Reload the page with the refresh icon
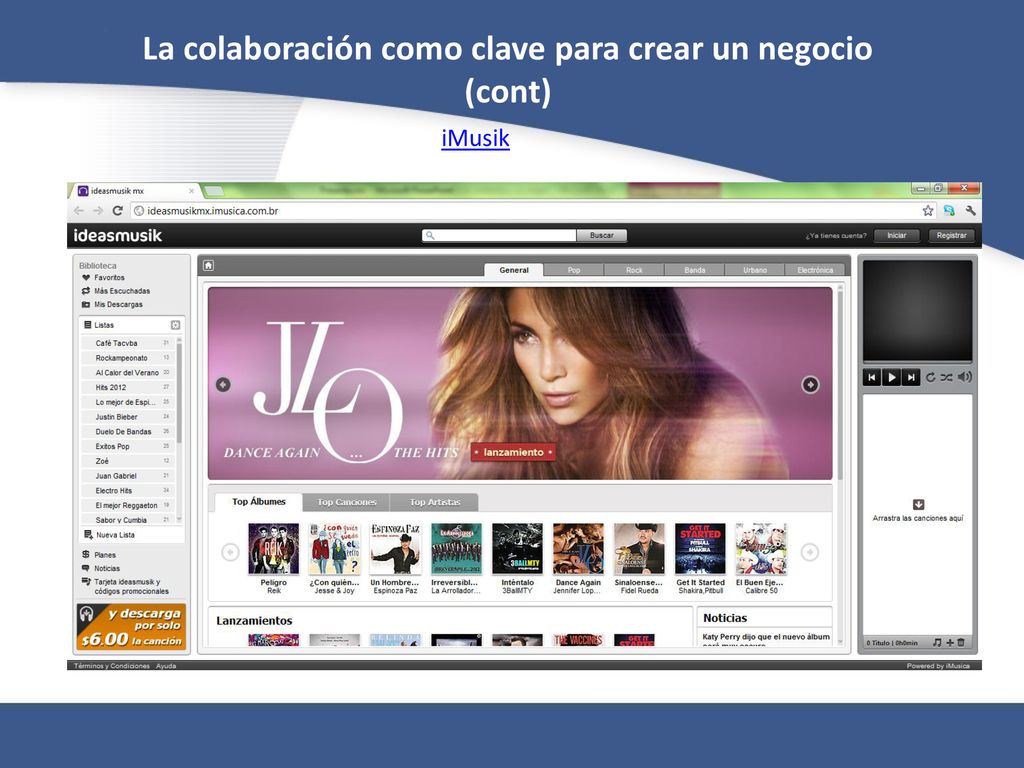The height and width of the screenshot is (768, 1024). 118,211
